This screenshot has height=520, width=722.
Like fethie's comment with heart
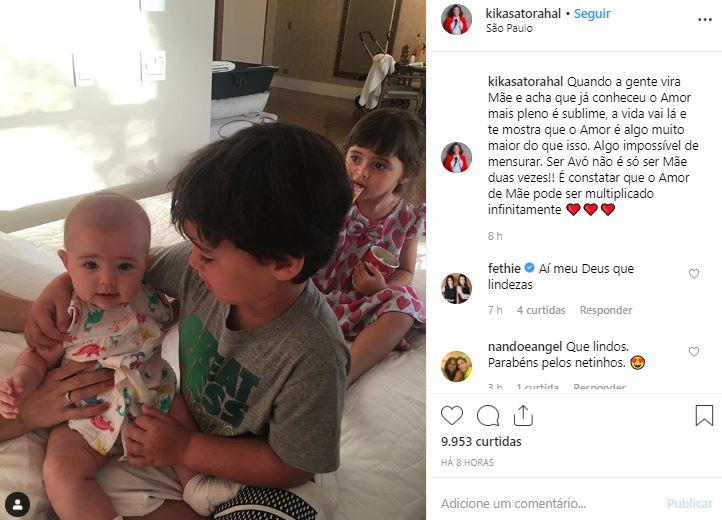click(693, 274)
